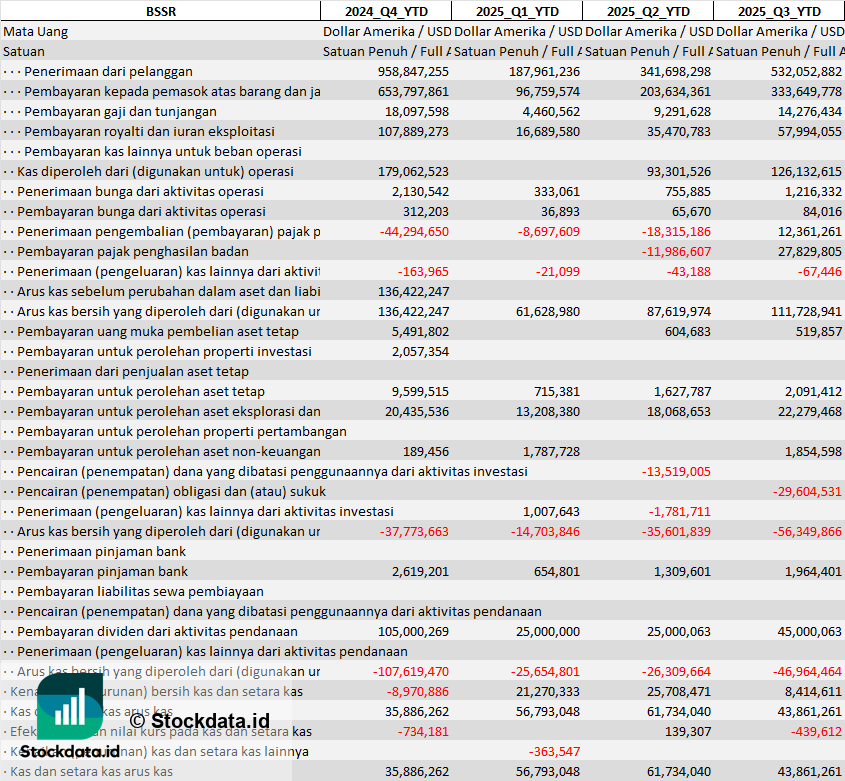The image size is (845, 781).
Task: Click the red value -29,604,531
Action: [807, 491]
